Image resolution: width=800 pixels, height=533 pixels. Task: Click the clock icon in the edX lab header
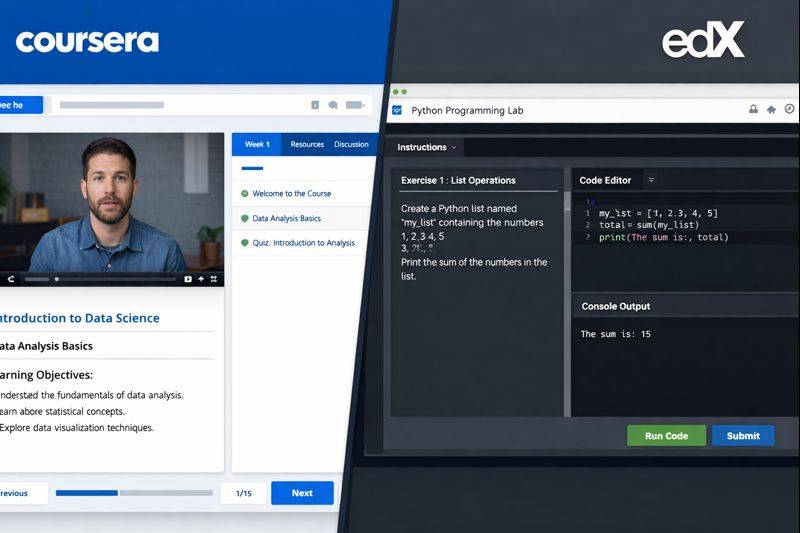coord(789,110)
